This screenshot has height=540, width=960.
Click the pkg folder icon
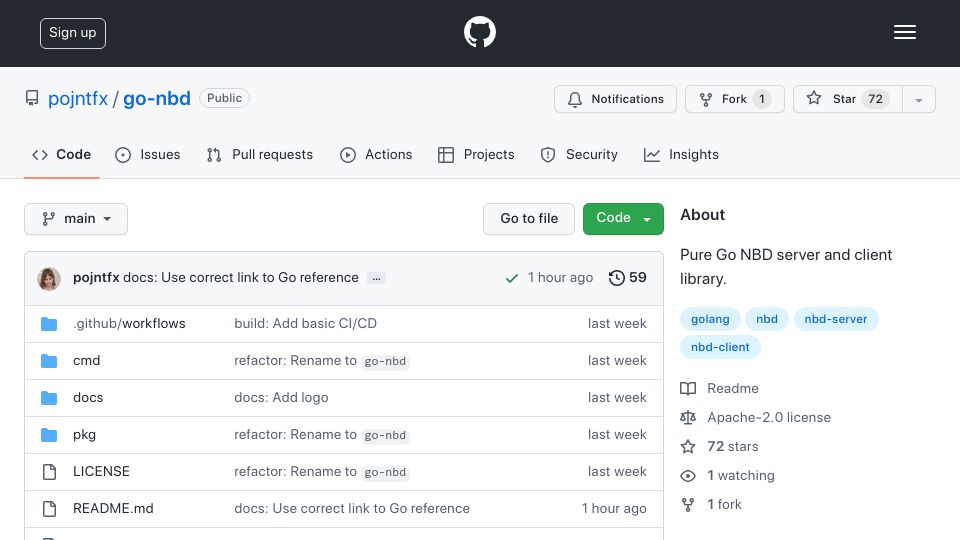point(49,435)
